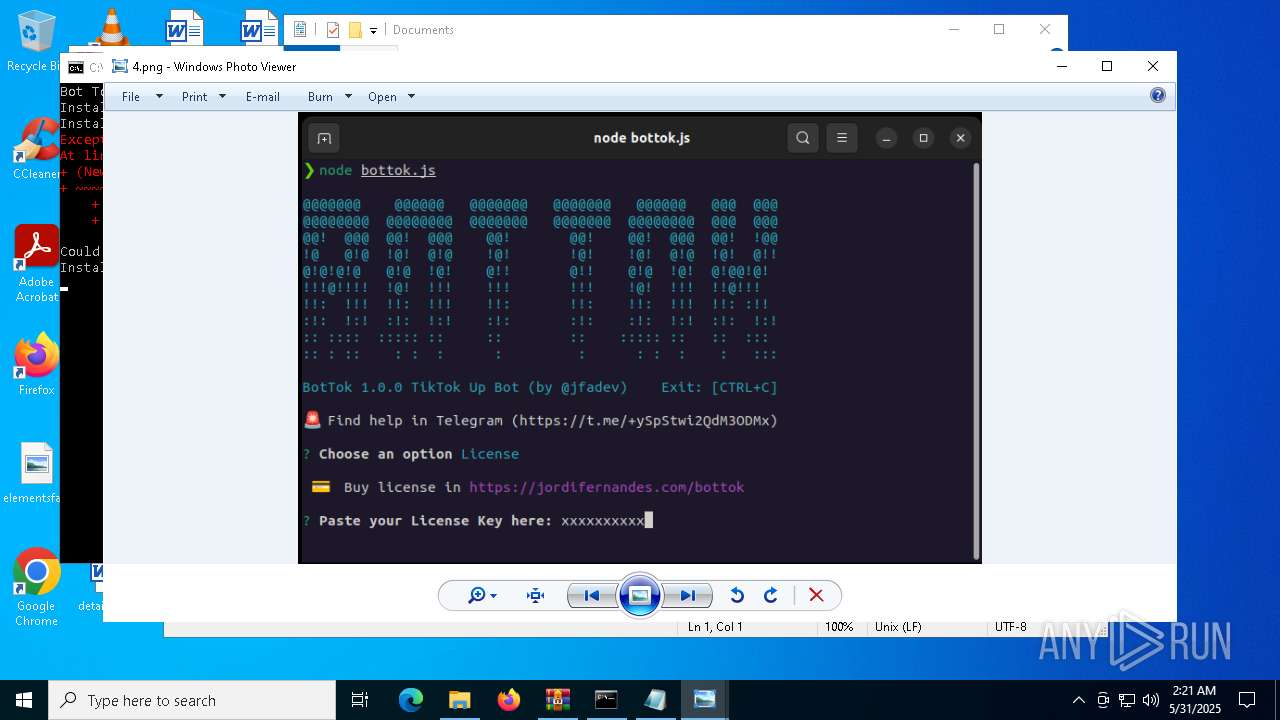1280x720 pixels.
Task: Expand the Open dropdown arrow
Action: pyautogui.click(x=411, y=97)
